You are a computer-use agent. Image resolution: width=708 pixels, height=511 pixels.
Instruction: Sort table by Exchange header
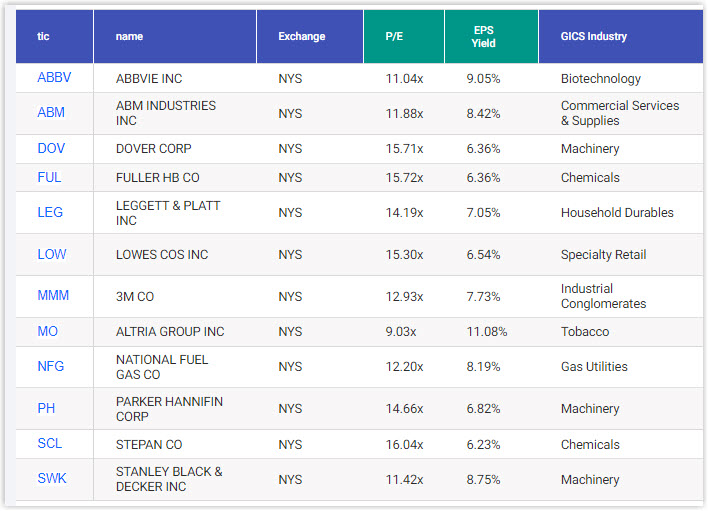[x=302, y=37]
